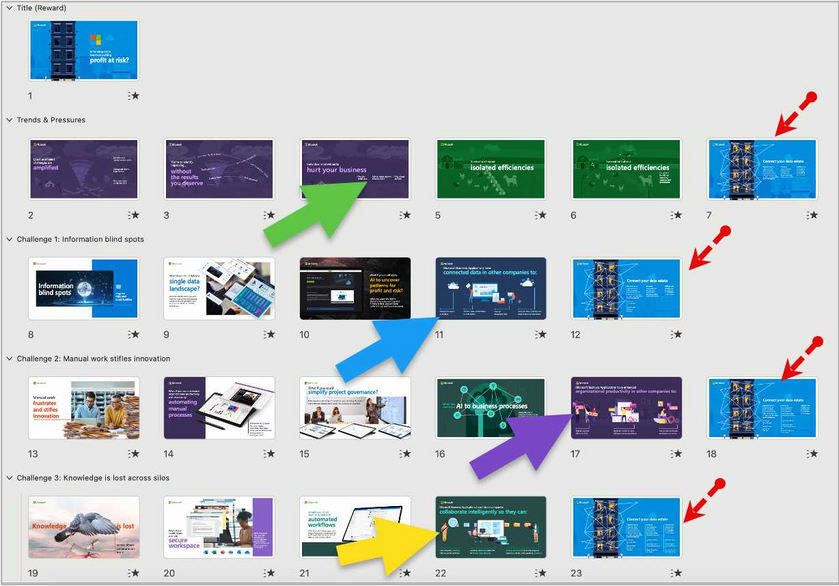Collapse the Title (Reward) section
The image size is (839, 586).
pyautogui.click(x=9, y=8)
